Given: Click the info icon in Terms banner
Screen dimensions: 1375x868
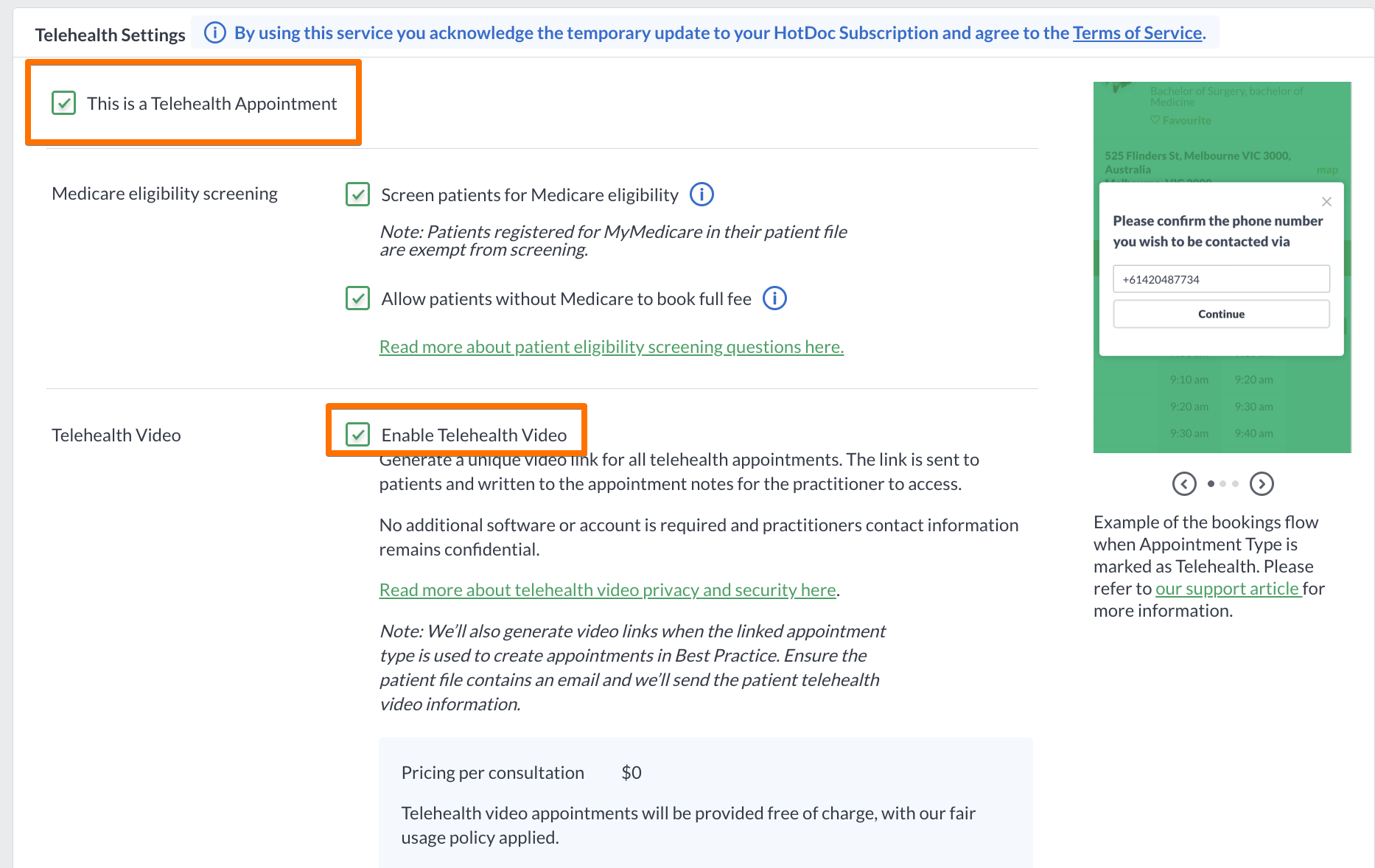Looking at the screenshot, I should click(214, 32).
